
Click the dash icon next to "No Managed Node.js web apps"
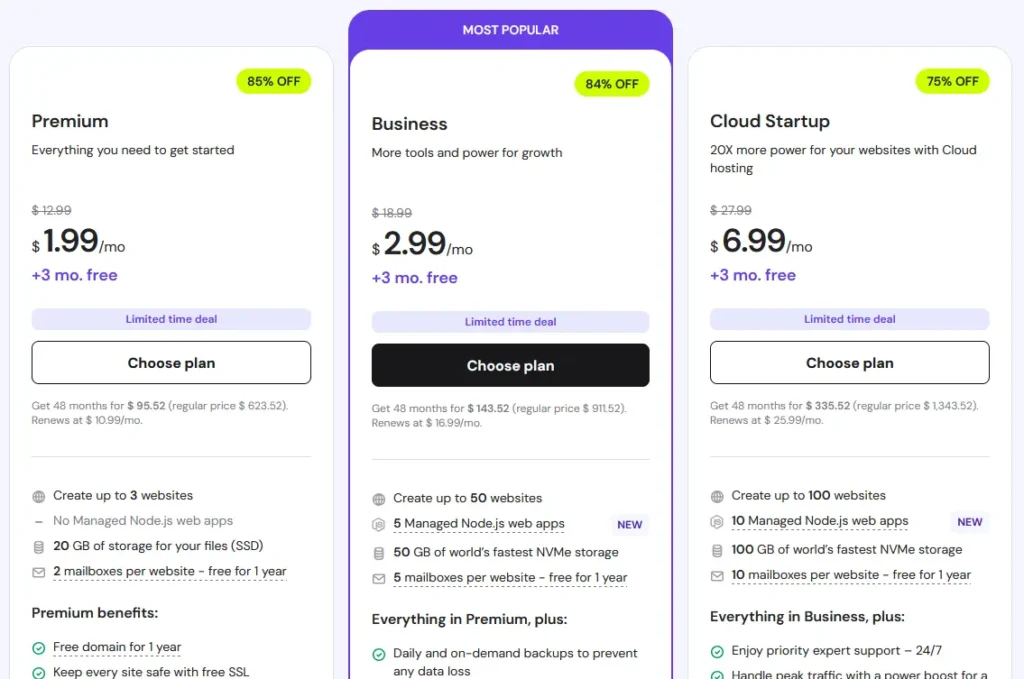click(x=39, y=521)
